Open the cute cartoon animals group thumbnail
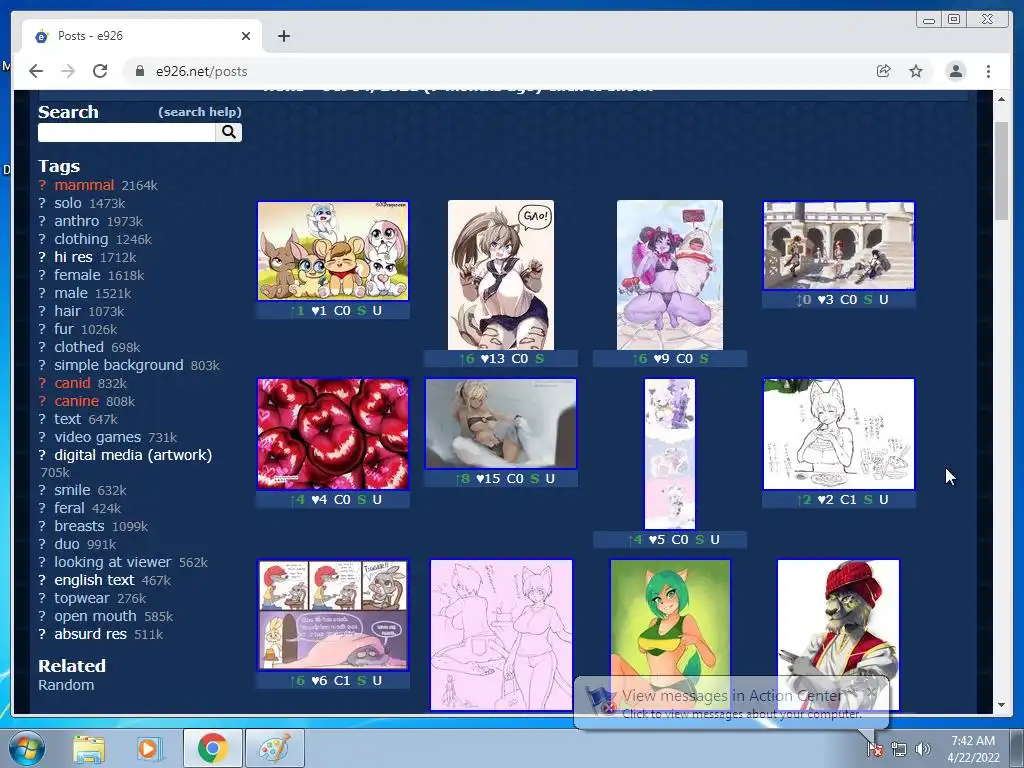Image resolution: width=1024 pixels, height=768 pixels. pyautogui.click(x=333, y=251)
